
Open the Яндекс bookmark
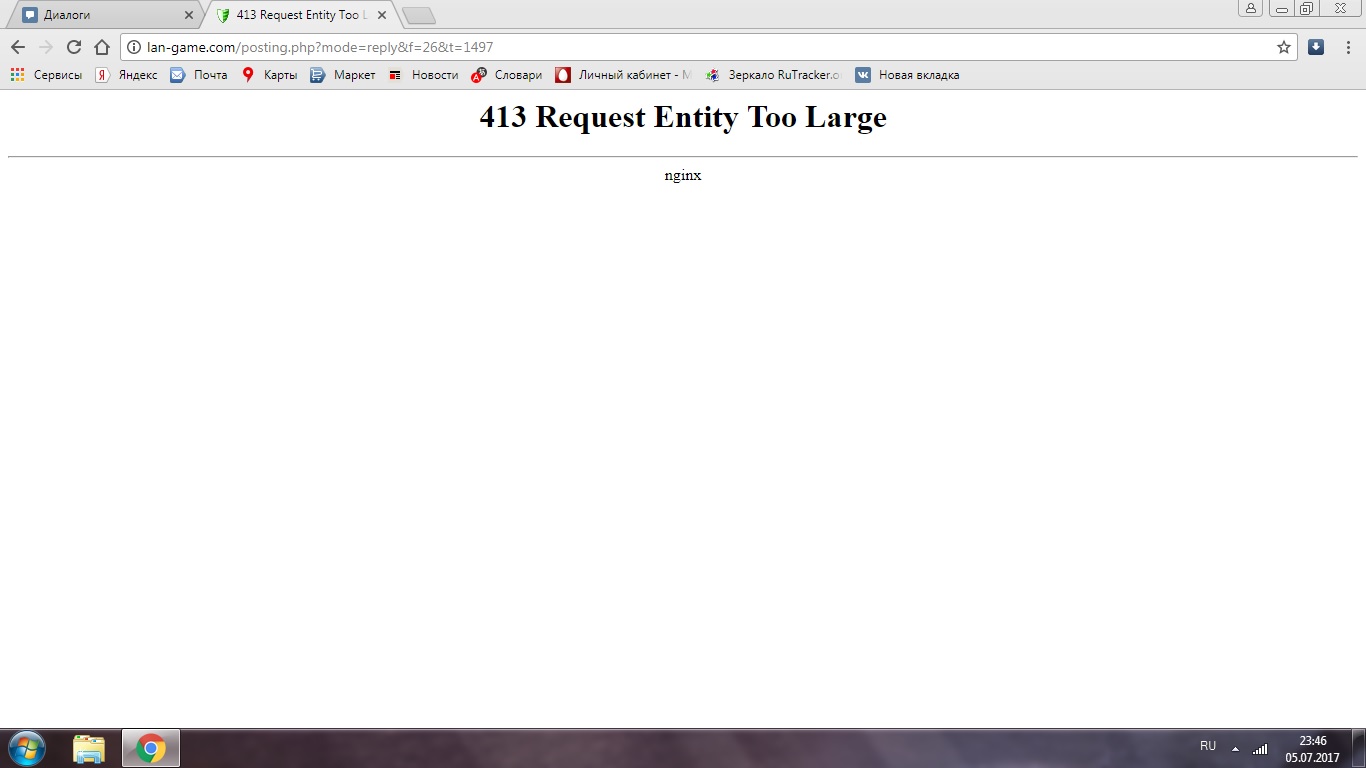(126, 75)
